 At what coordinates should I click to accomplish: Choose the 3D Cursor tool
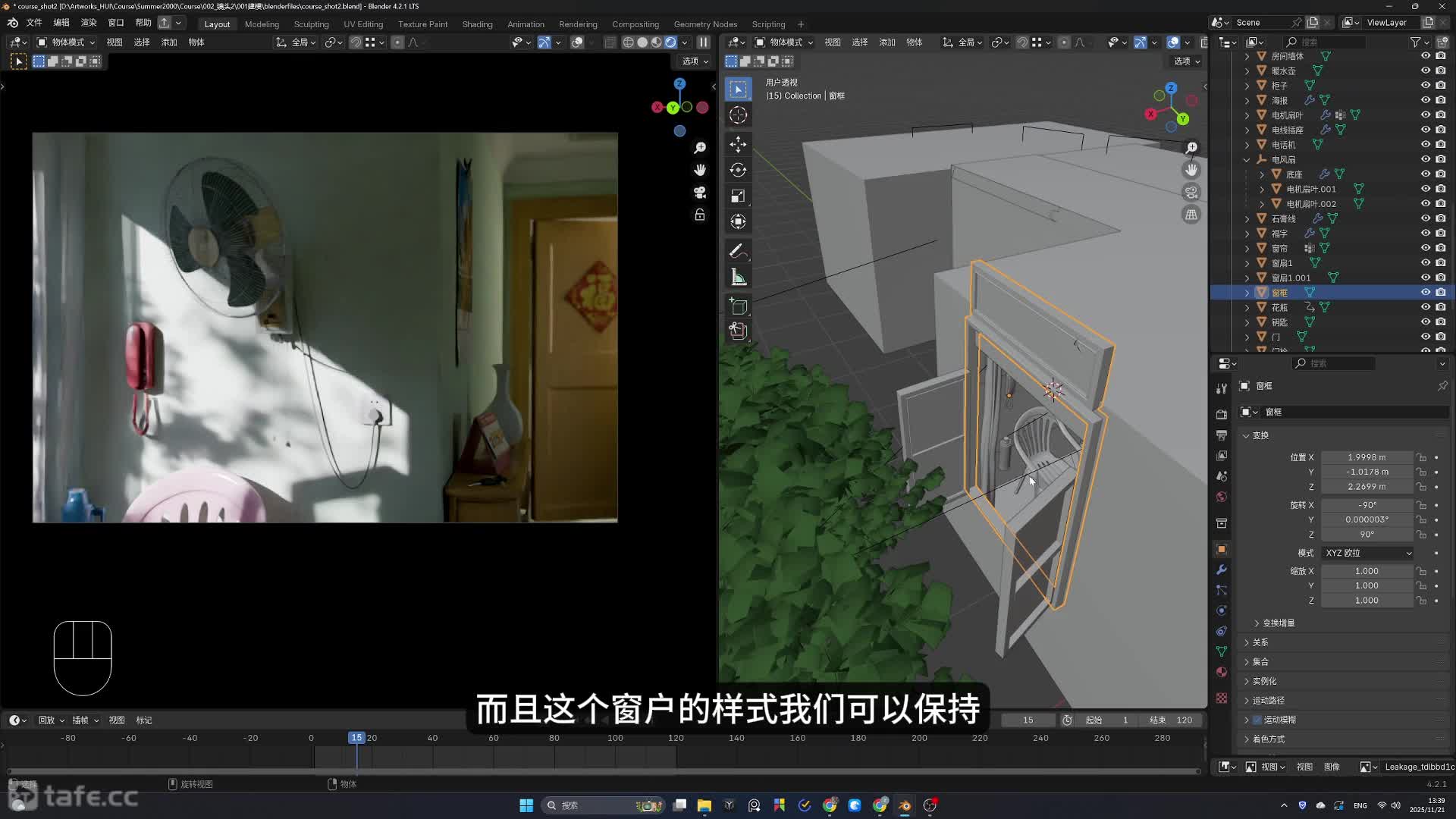tap(738, 115)
